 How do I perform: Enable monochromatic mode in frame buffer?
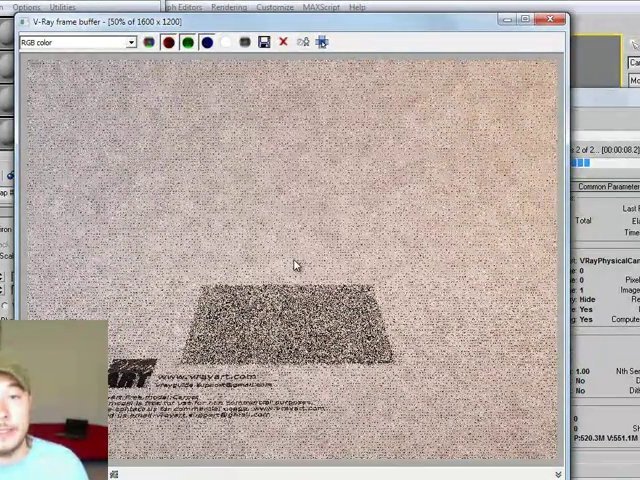(245, 42)
